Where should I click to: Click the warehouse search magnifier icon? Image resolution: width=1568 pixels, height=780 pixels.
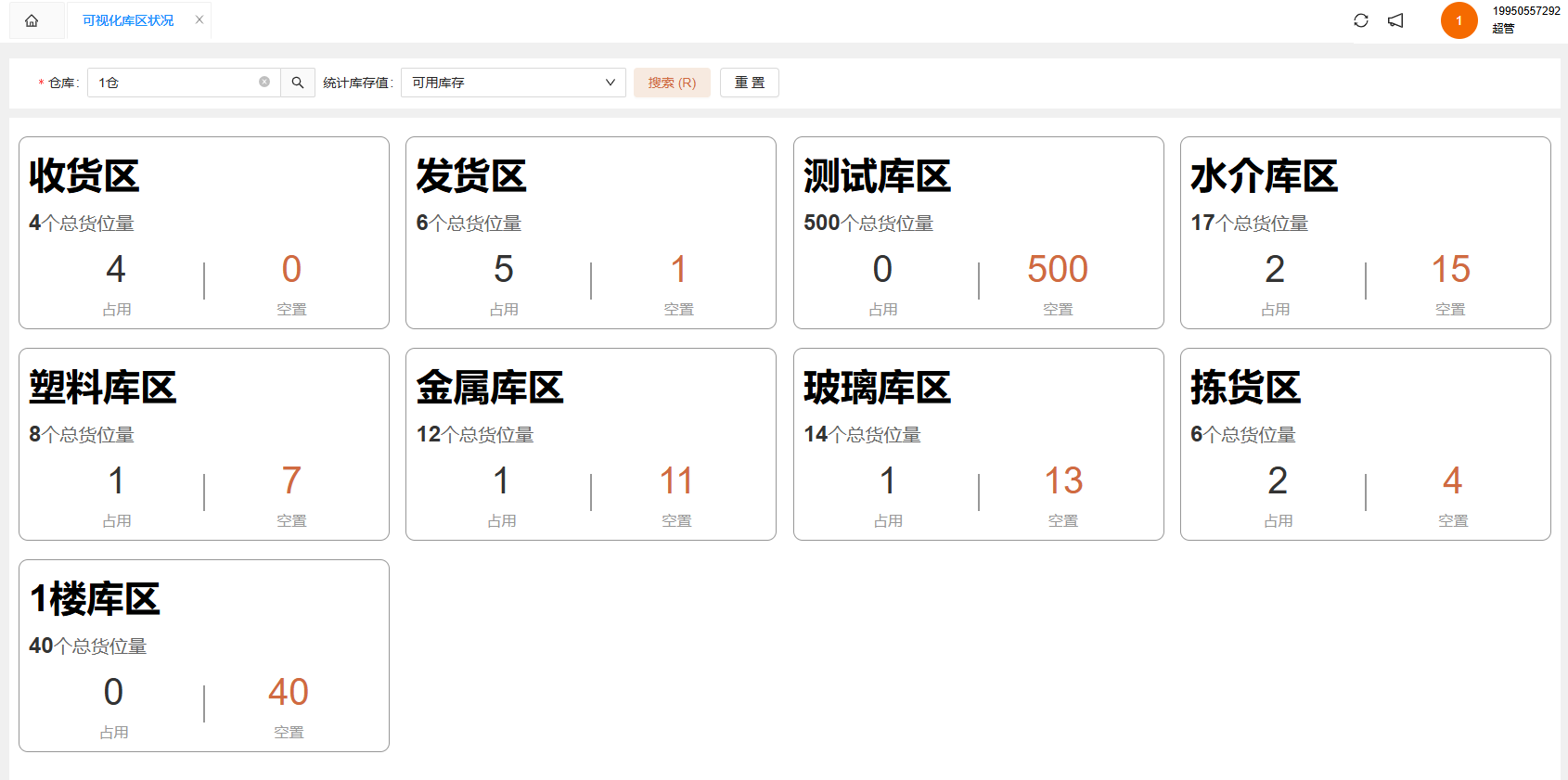(298, 83)
